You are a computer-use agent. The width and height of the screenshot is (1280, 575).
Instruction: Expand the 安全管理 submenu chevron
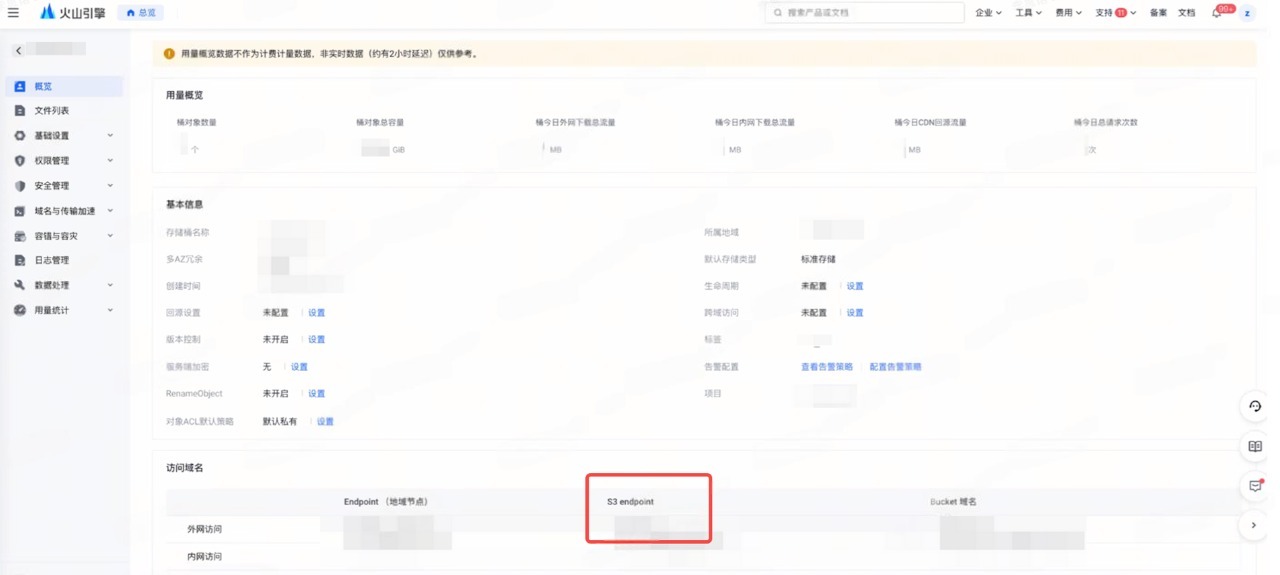click(x=110, y=186)
